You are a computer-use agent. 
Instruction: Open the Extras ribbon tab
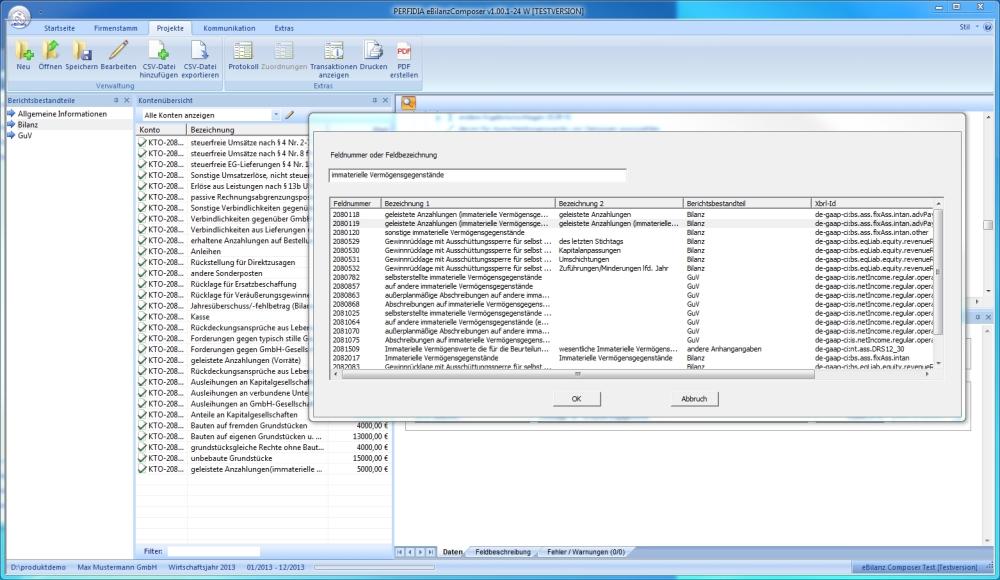284,28
